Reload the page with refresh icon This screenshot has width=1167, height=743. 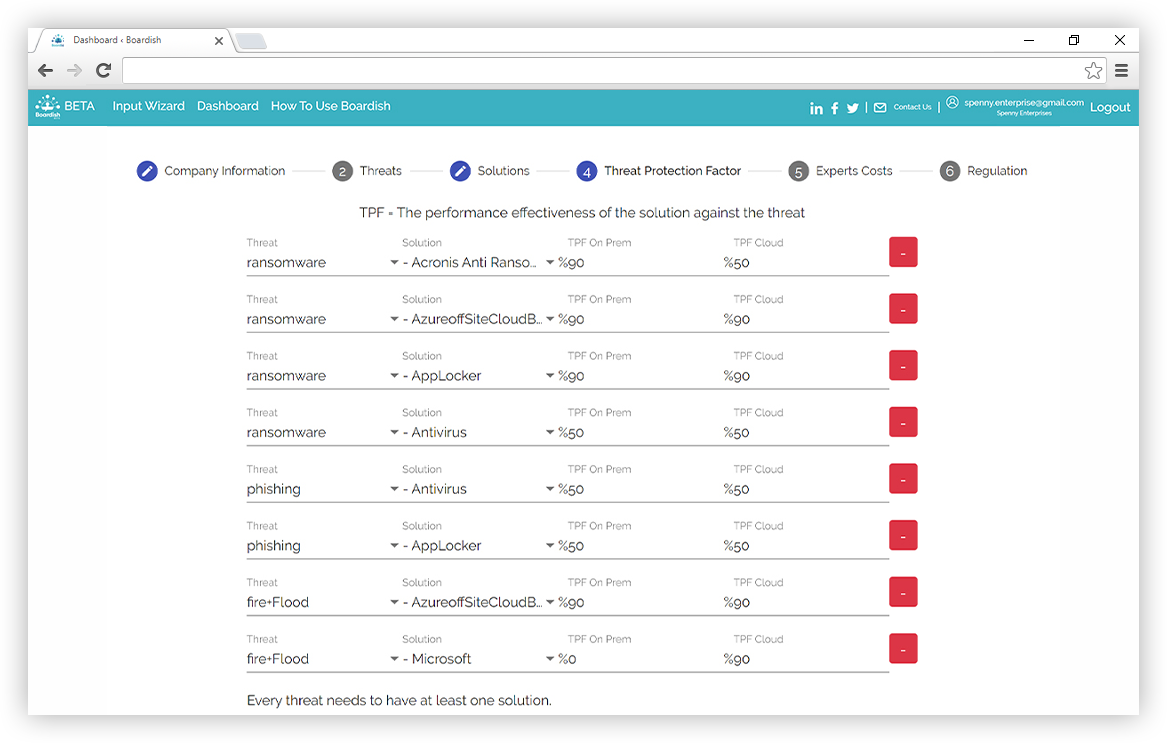(103, 71)
